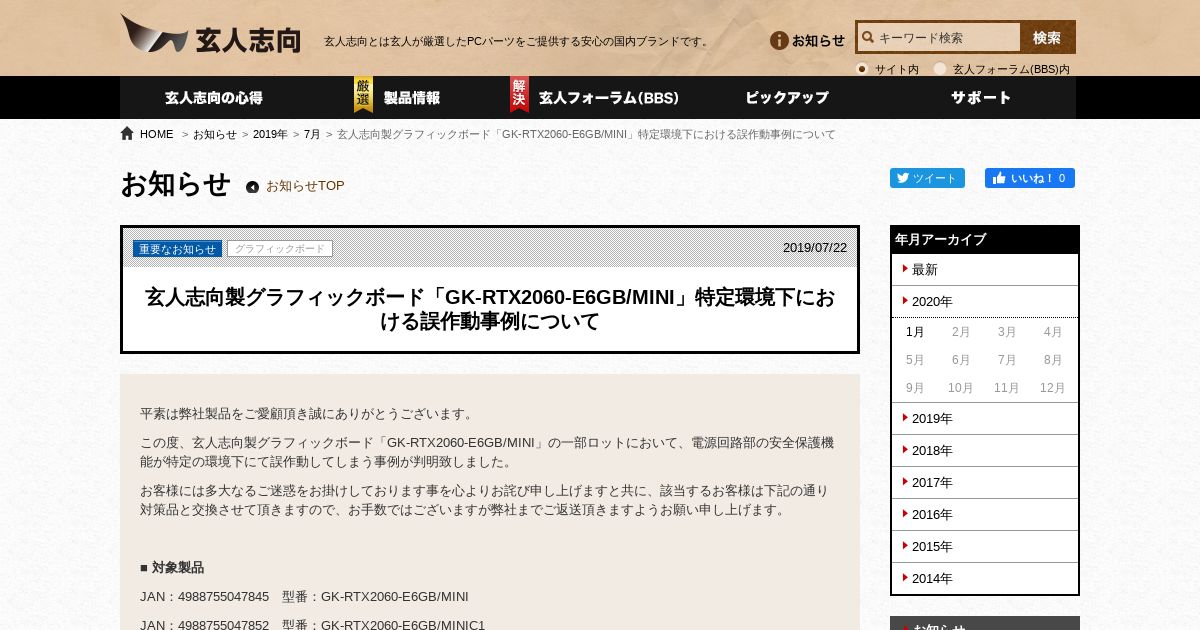1200x630 pixels.
Task: Click the Facebook いいね！ button
Action: pyautogui.click(x=1029, y=178)
